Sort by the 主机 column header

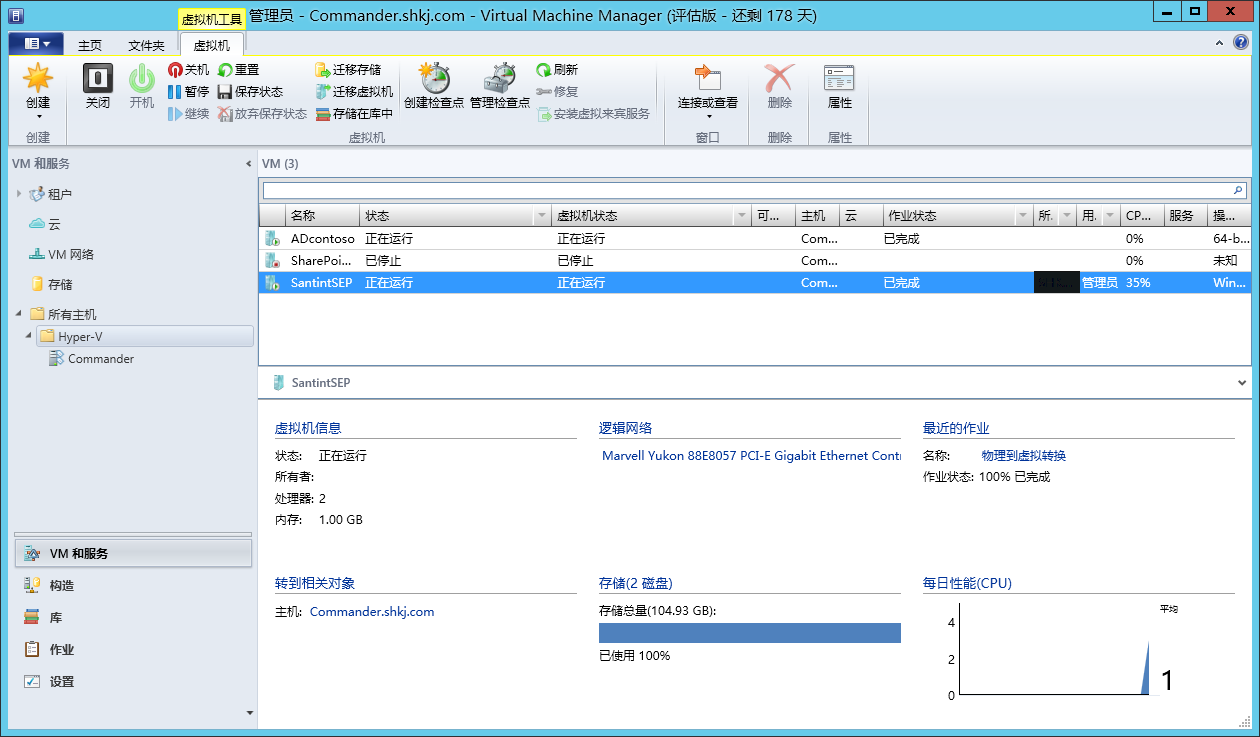[x=818, y=216]
